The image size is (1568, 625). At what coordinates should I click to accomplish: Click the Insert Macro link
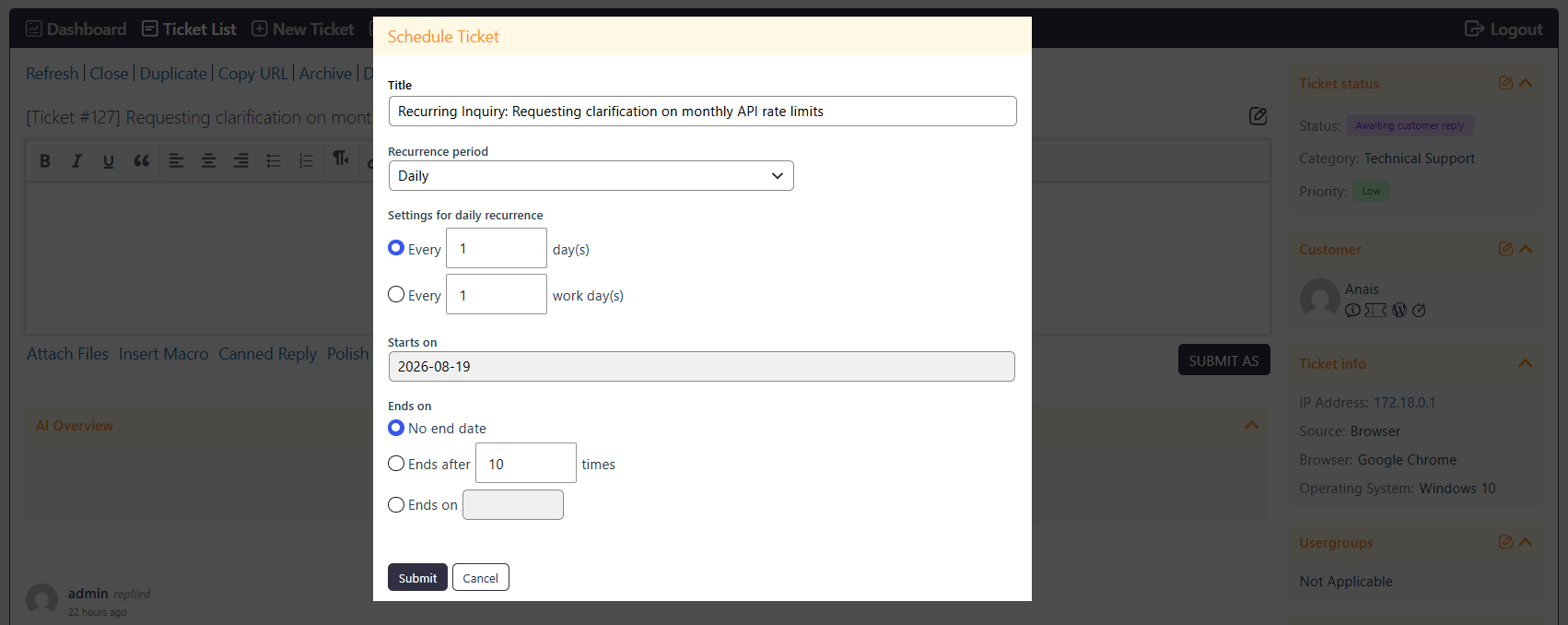(164, 354)
